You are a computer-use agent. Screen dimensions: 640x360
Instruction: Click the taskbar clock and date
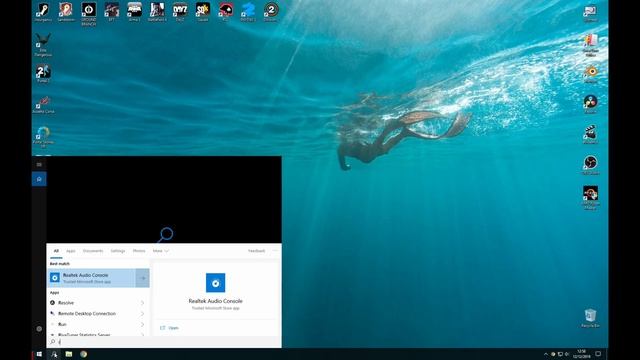coord(581,354)
